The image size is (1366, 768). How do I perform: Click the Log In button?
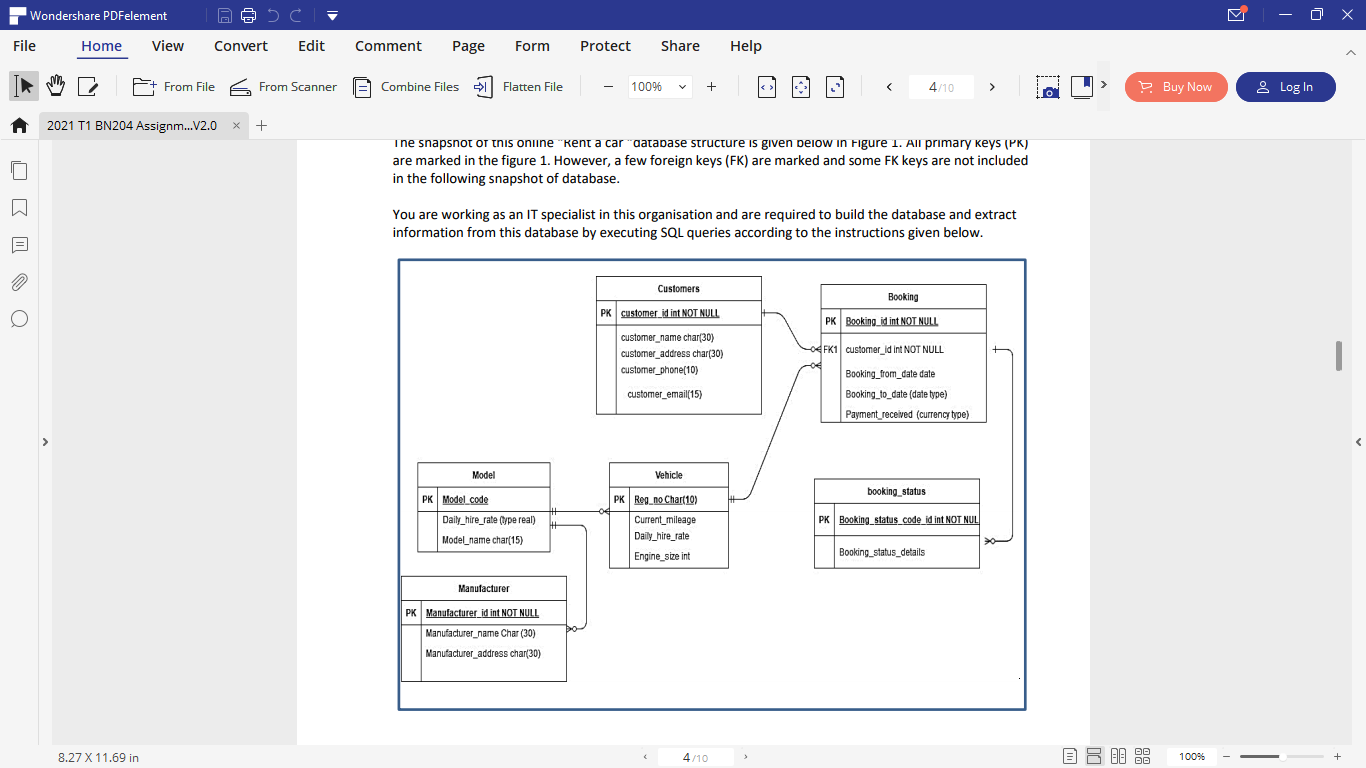[x=1286, y=87]
